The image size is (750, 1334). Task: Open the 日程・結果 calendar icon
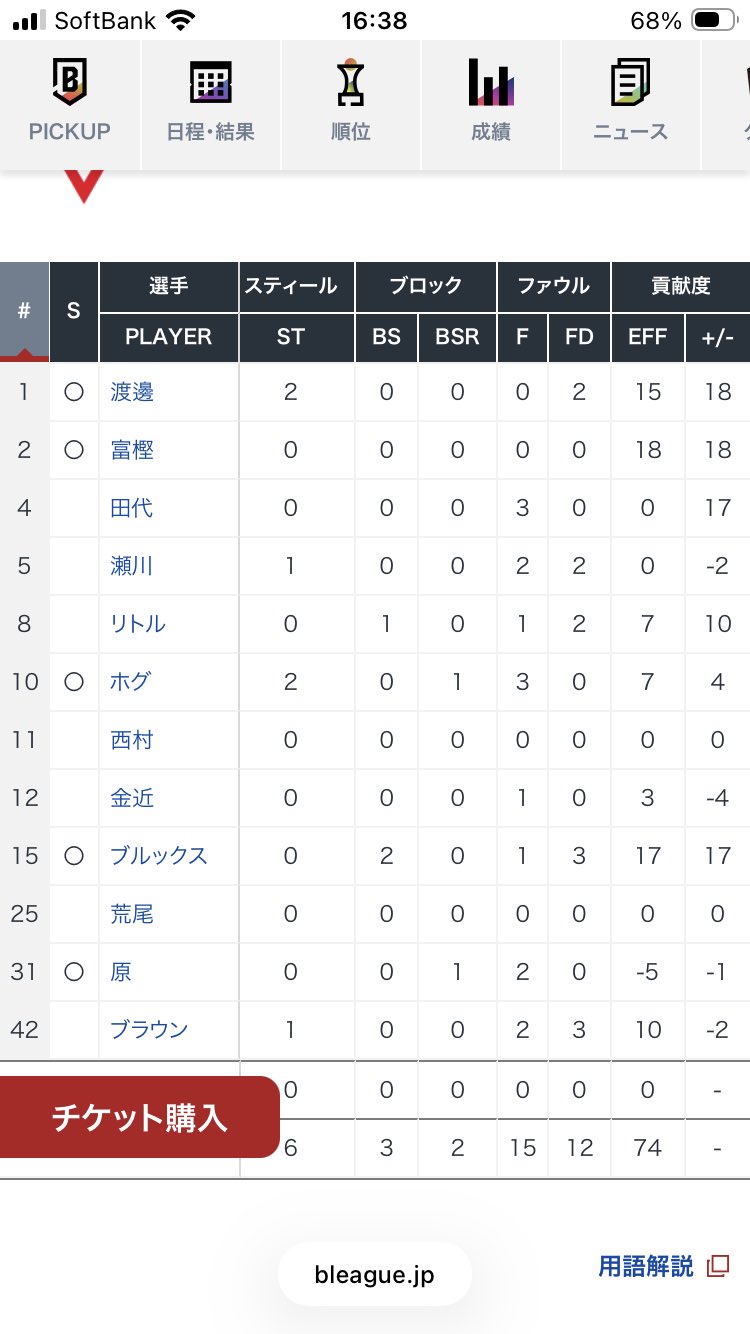pyautogui.click(x=210, y=84)
